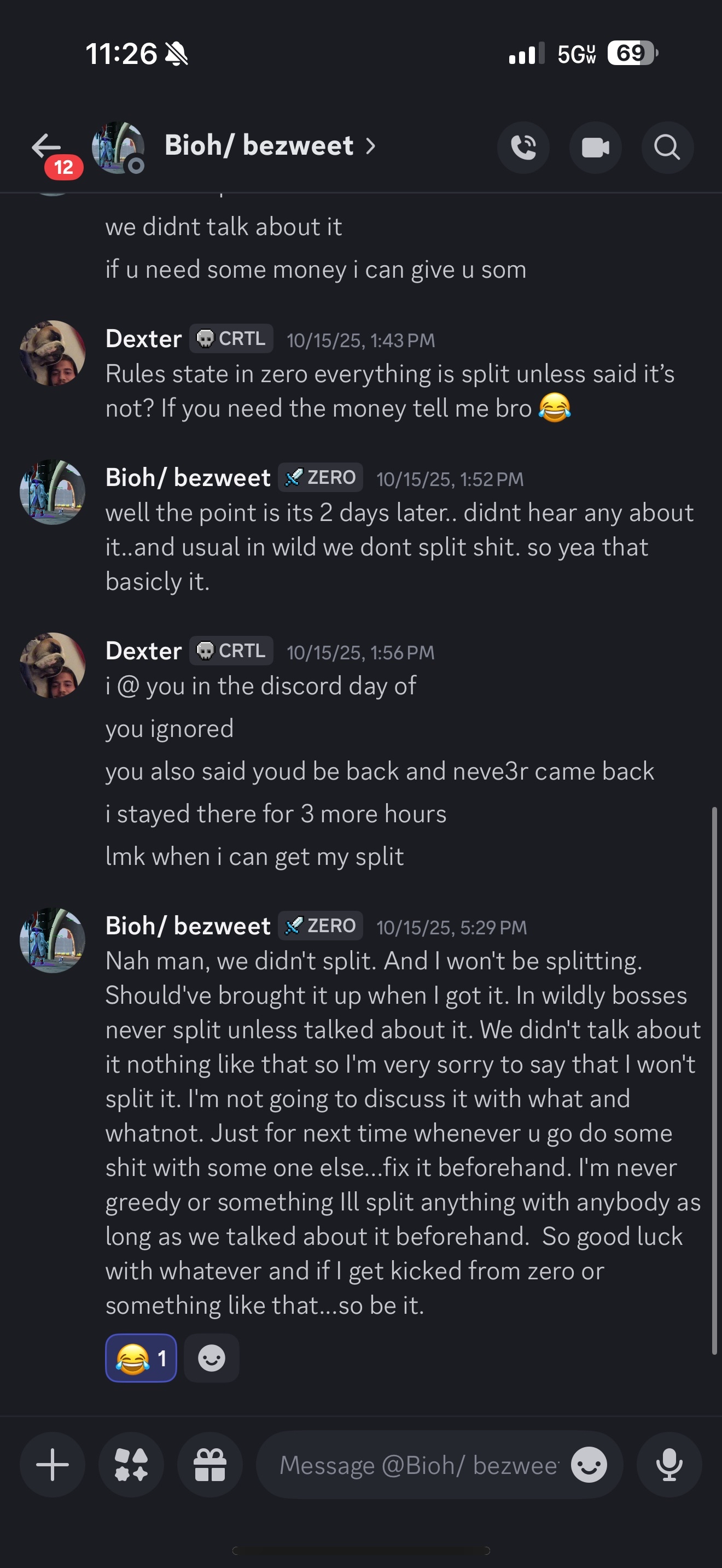Open Dexter's profile from his username
The height and width of the screenshot is (1568, 722).
pyautogui.click(x=143, y=650)
